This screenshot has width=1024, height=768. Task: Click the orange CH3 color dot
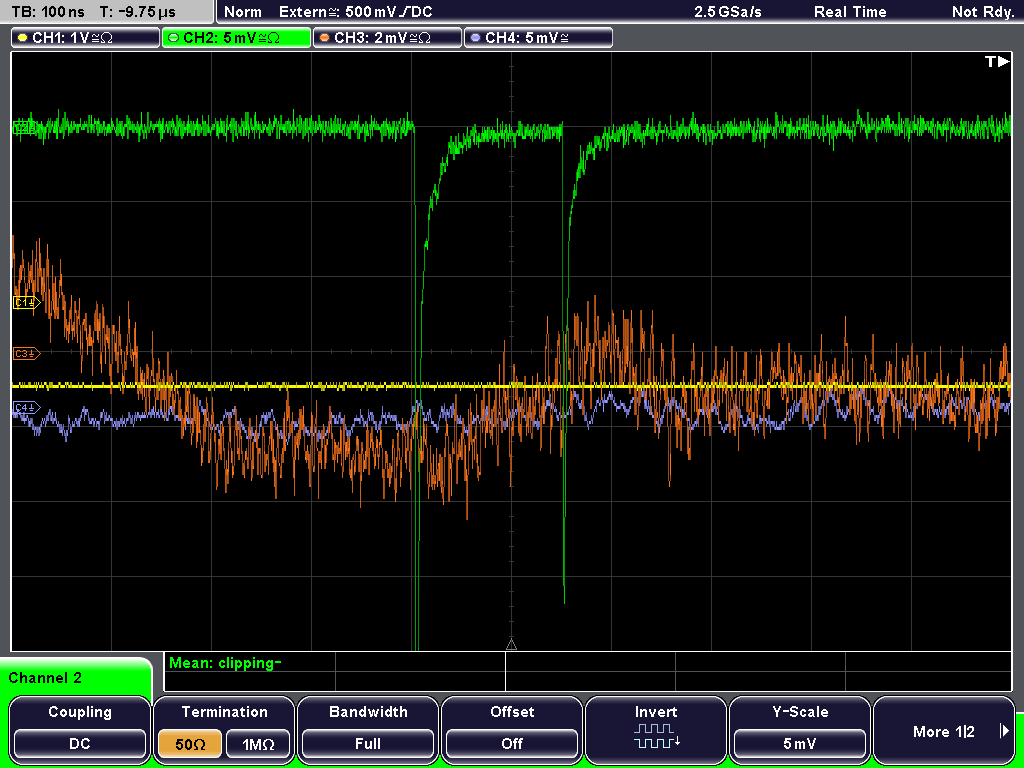click(x=325, y=38)
